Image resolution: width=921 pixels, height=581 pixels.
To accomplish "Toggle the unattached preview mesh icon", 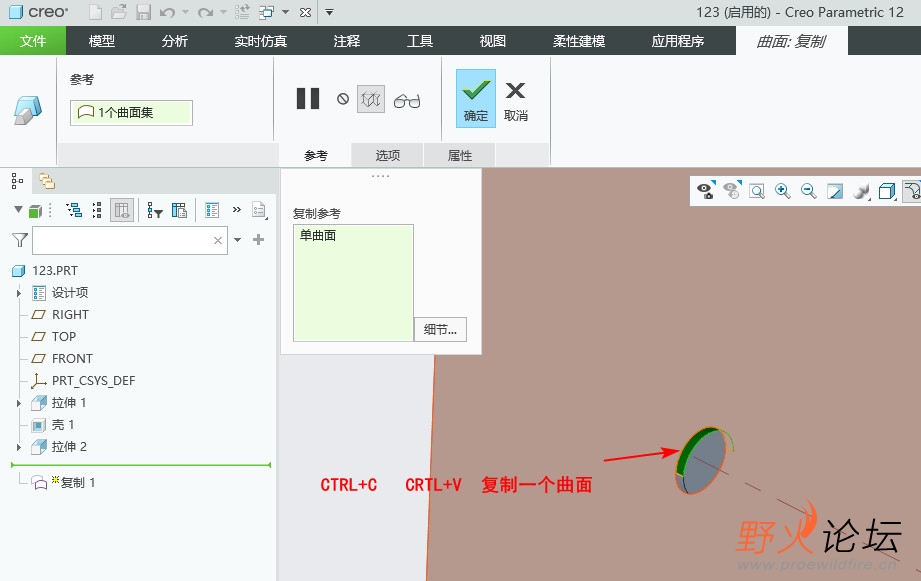I will 371,99.
